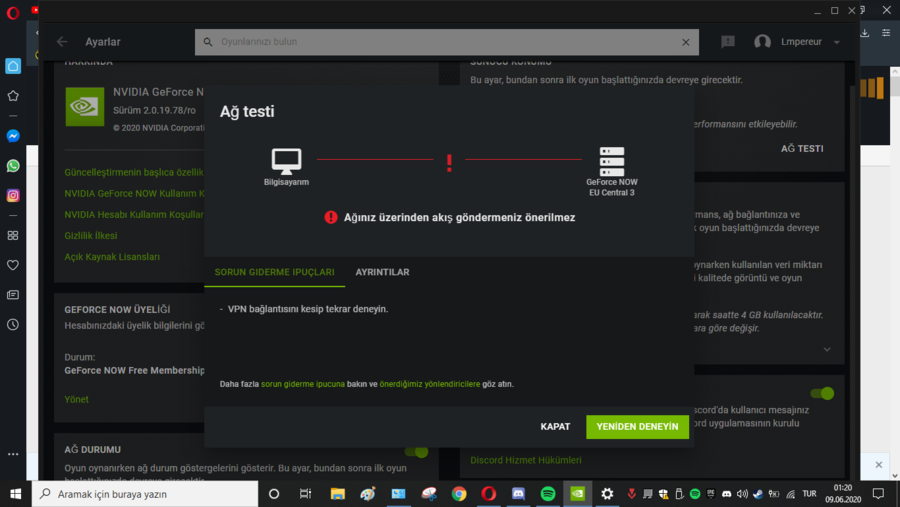Click the red error icon beside the warning message
The width and height of the screenshot is (900, 507).
(x=331, y=217)
